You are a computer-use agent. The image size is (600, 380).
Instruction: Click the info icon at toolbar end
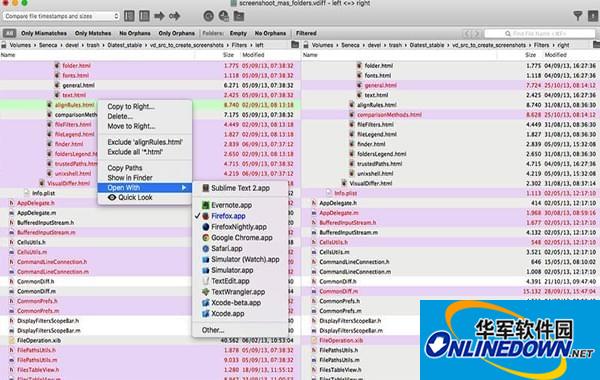click(x=593, y=16)
